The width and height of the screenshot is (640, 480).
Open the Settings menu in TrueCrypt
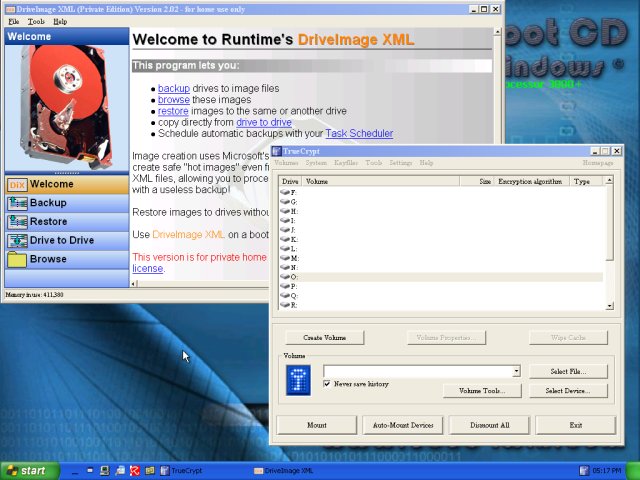[x=400, y=163]
